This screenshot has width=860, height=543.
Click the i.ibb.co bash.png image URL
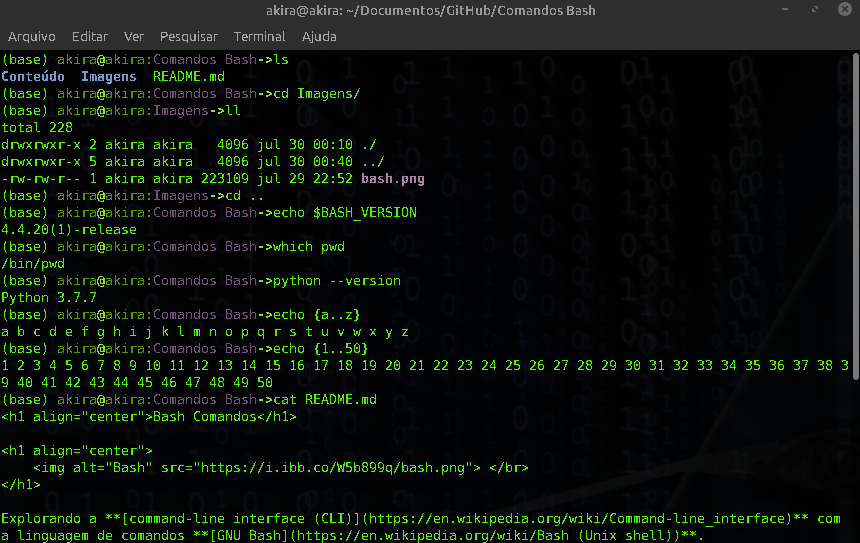[333, 467]
